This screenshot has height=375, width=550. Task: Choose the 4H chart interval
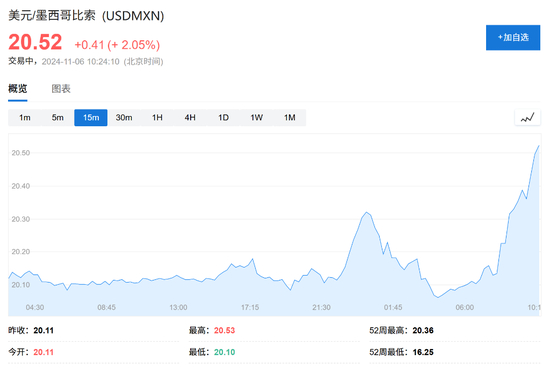pos(190,118)
